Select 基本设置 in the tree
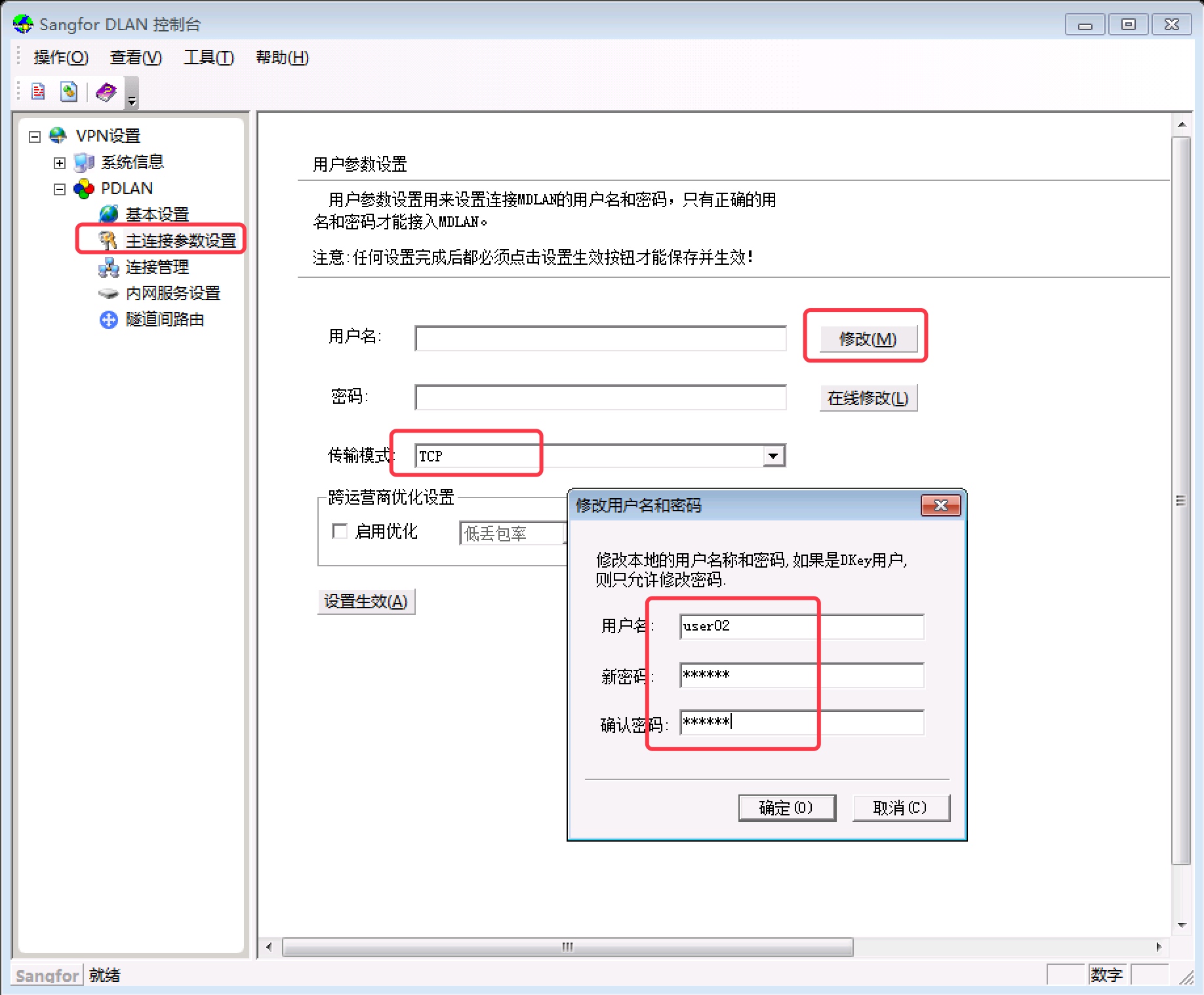The height and width of the screenshot is (995, 1204). (157, 214)
